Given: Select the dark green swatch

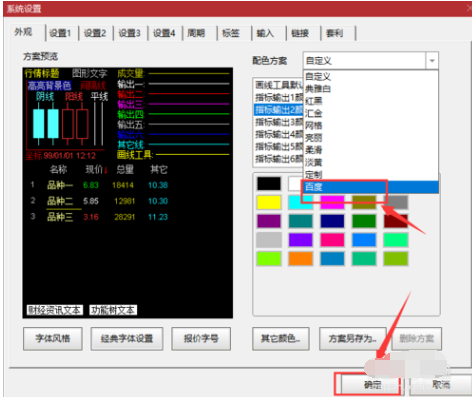Looking at the screenshot, I should (x=364, y=221).
